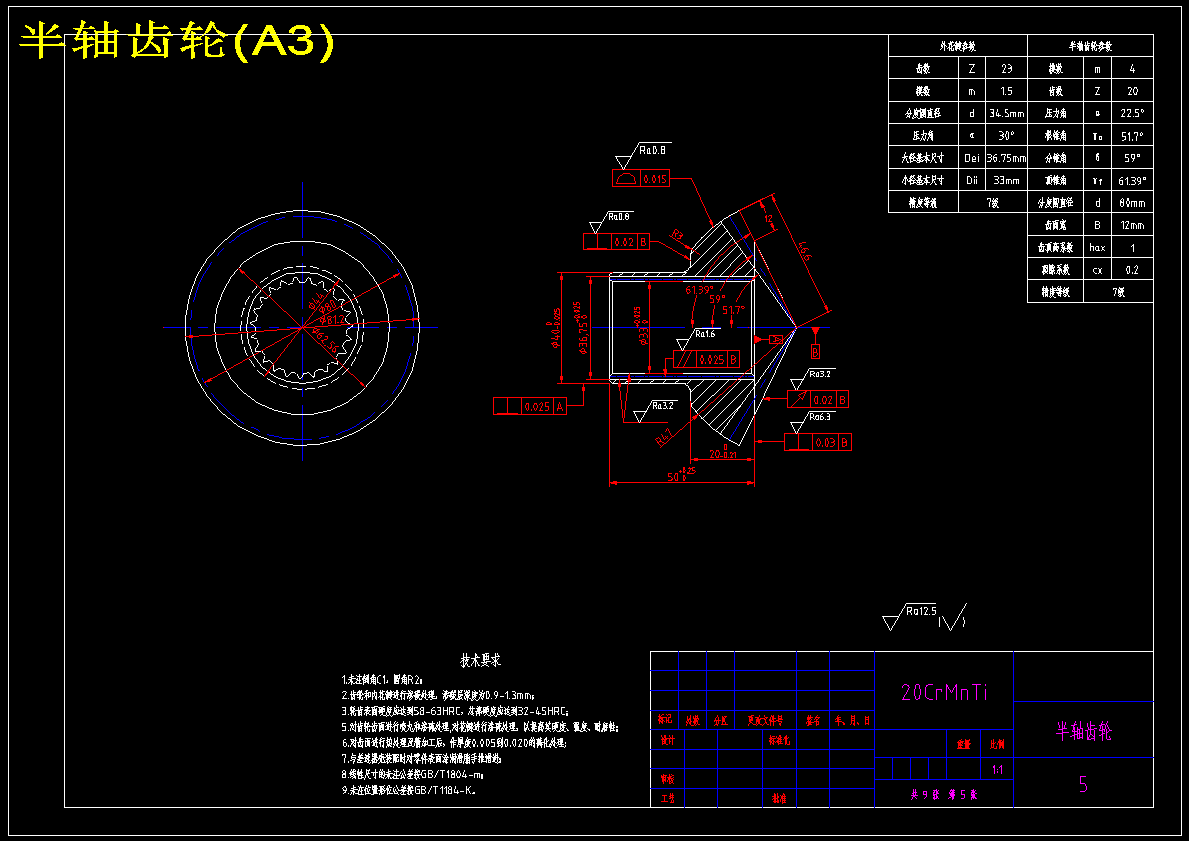Click the requirement line mentioning GB/T1184-K
The height and width of the screenshot is (841, 1189).
click(408, 790)
